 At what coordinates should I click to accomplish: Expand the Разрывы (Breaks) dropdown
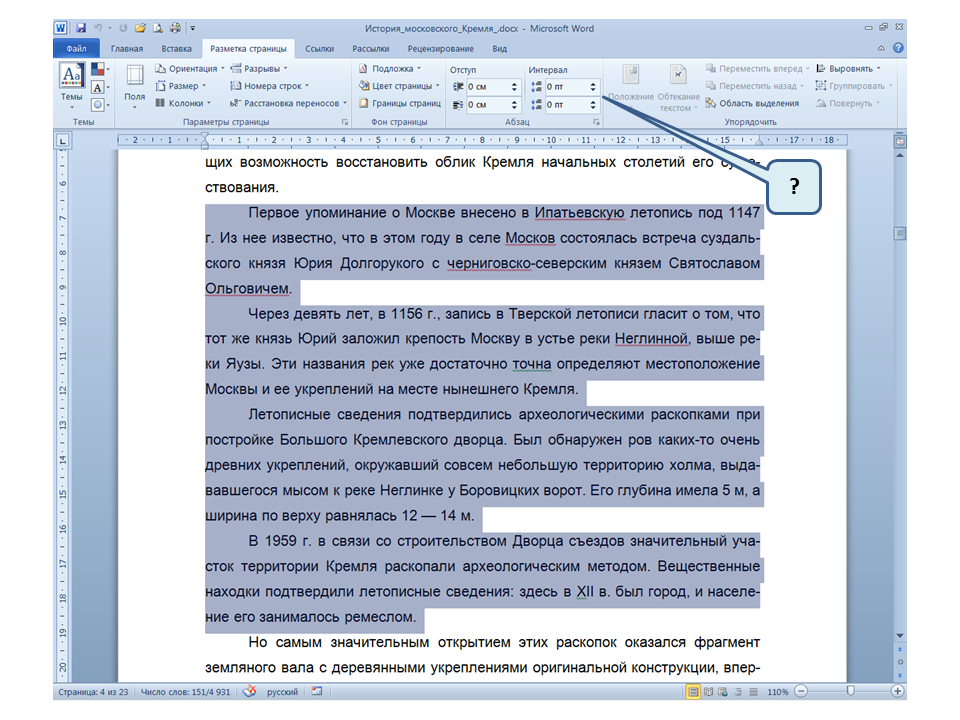(259, 69)
